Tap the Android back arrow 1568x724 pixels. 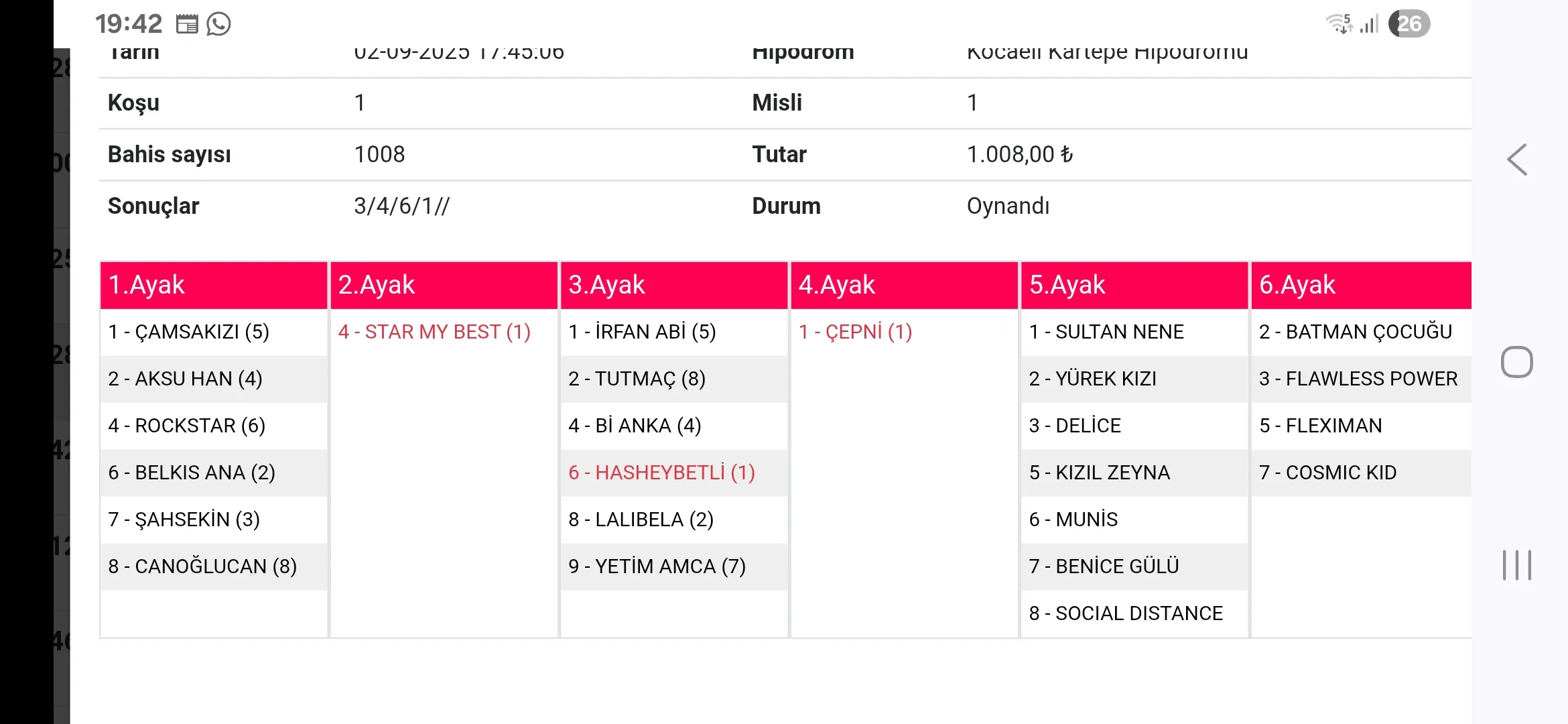1517,160
